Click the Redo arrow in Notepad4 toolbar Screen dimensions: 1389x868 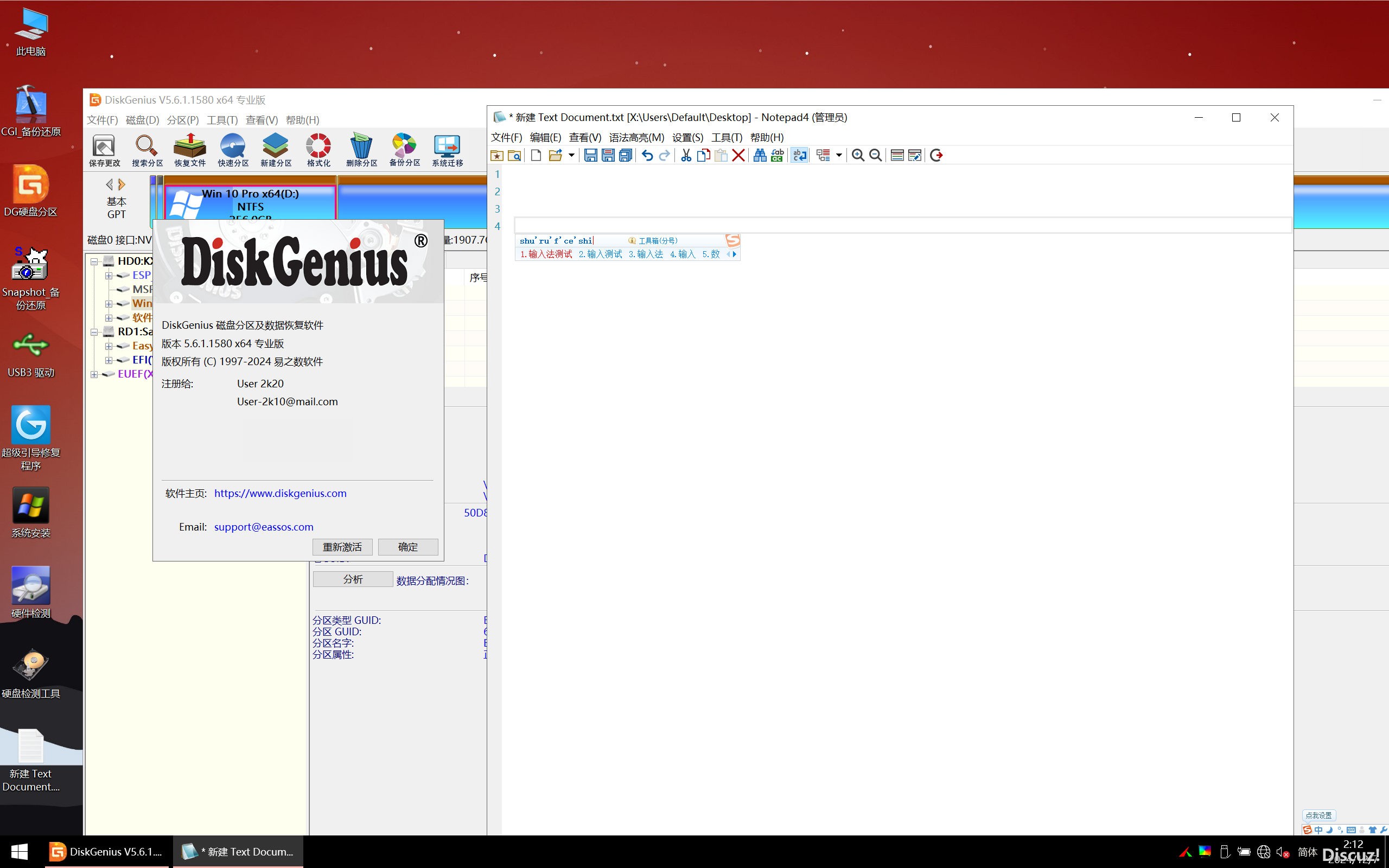tap(664, 155)
